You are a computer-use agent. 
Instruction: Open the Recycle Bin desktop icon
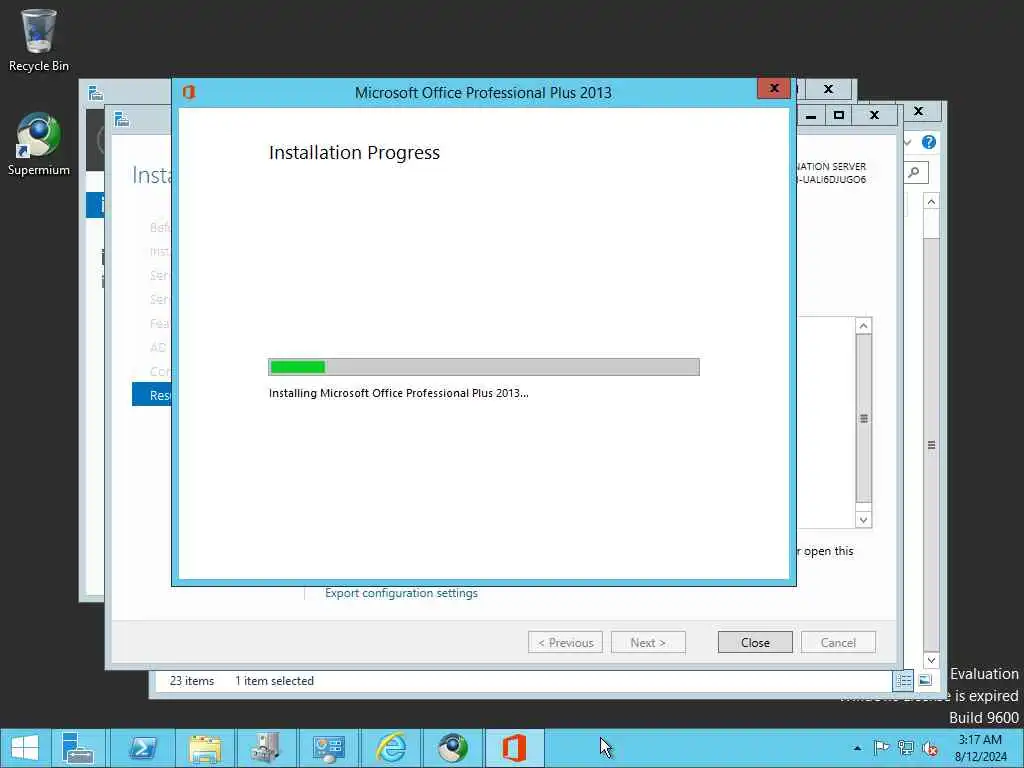39,40
